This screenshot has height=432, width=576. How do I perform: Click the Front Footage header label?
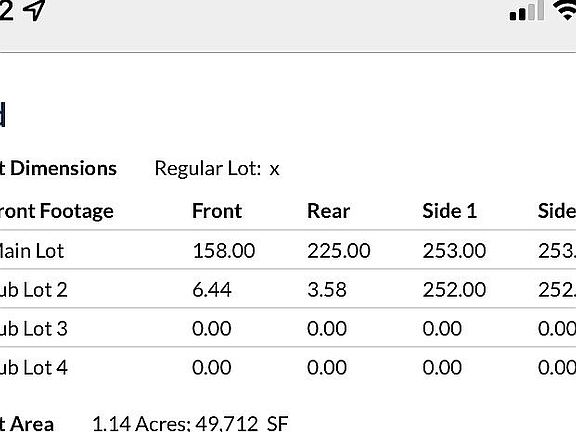(x=57, y=211)
